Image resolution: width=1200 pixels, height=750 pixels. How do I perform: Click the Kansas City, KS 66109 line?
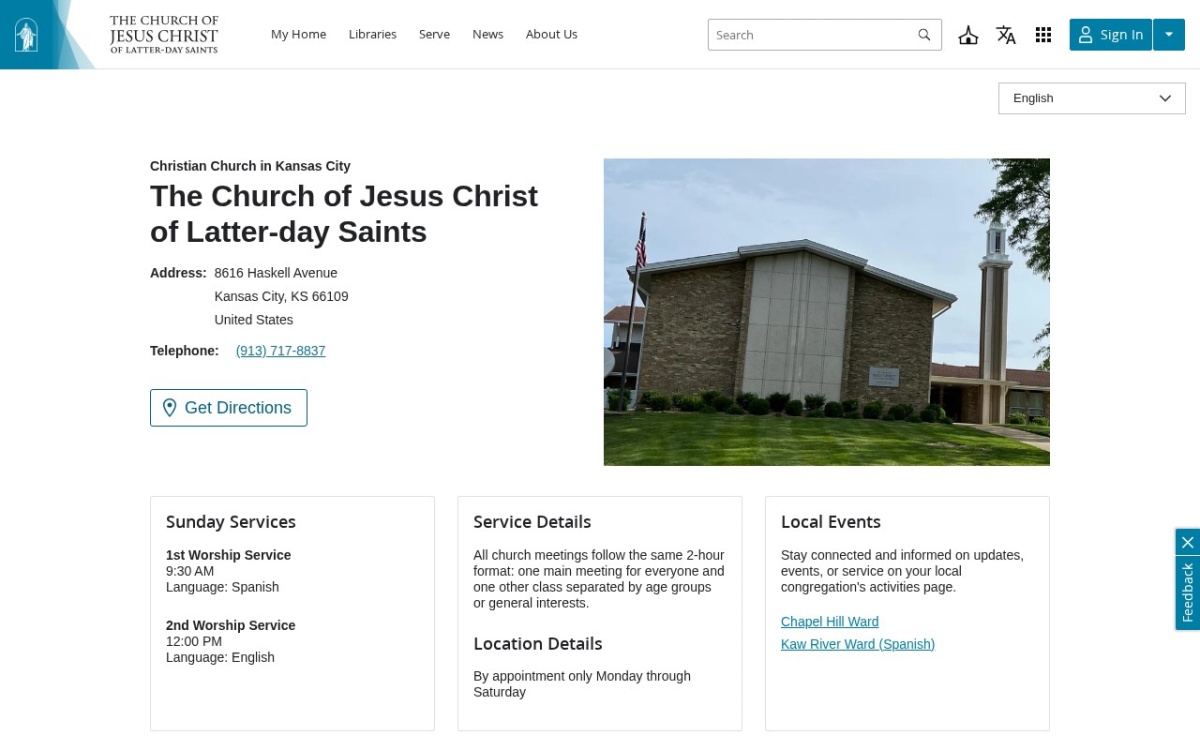pos(281,297)
